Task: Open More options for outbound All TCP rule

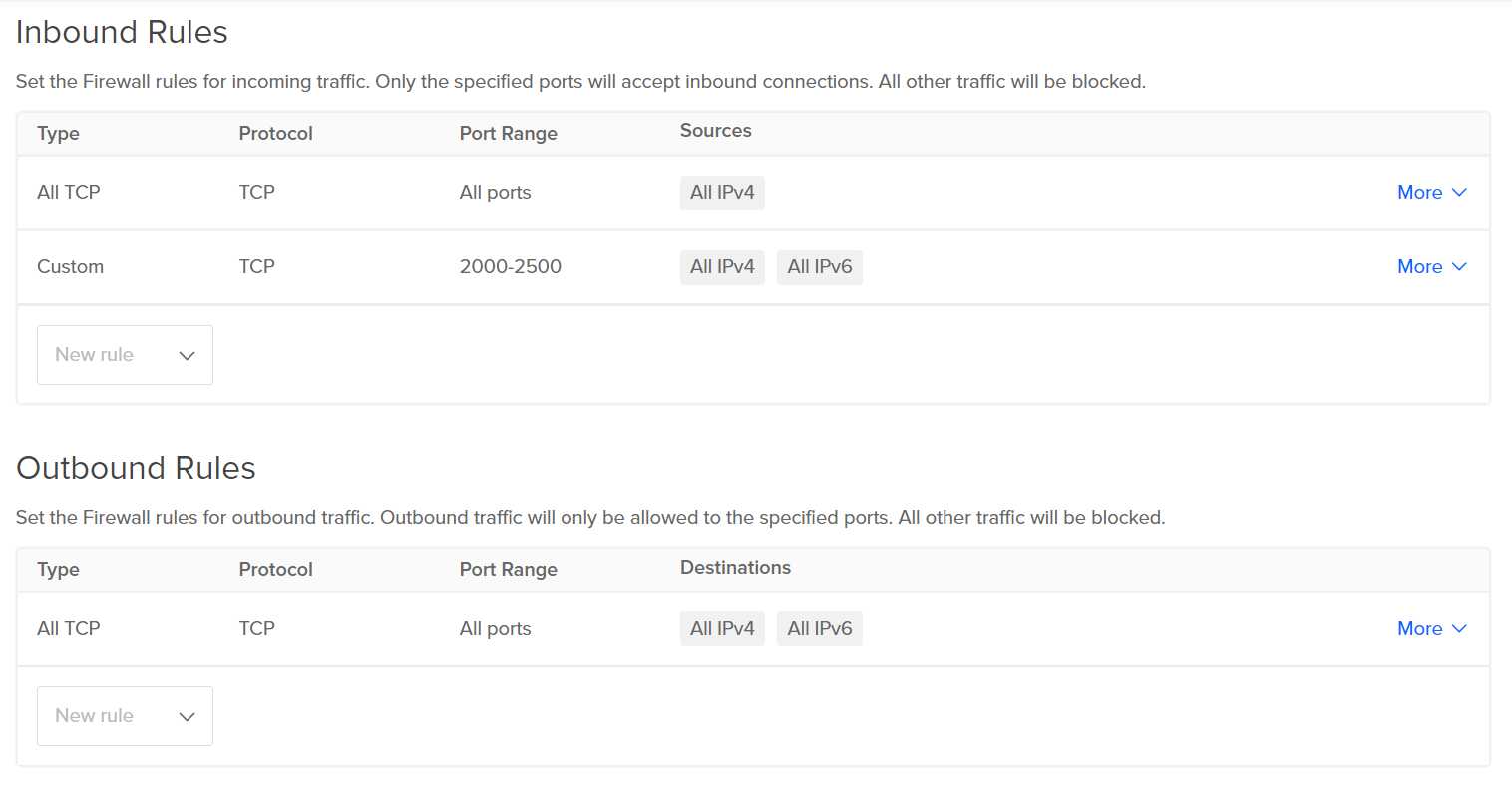Action: [x=1431, y=629]
